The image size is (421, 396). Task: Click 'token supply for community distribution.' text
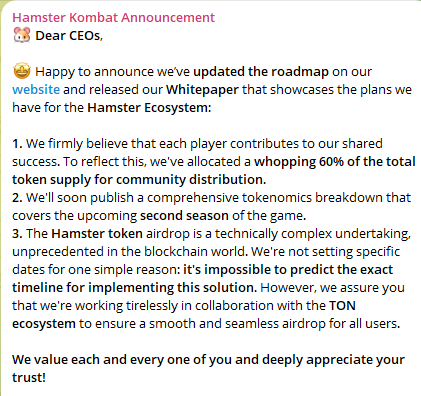point(139,180)
